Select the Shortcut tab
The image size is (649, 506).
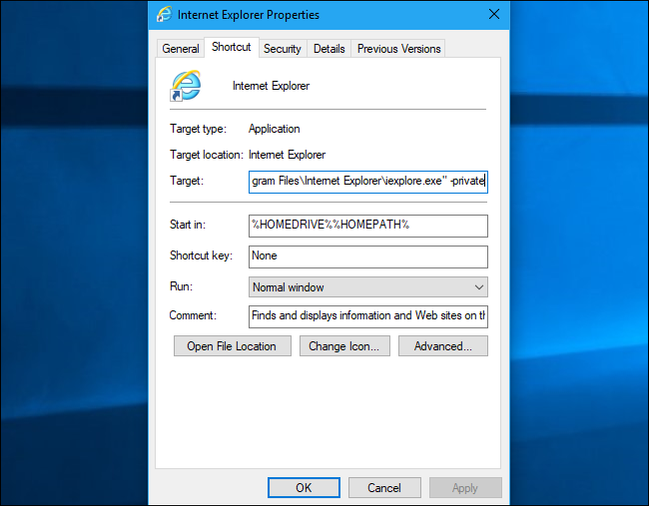(x=231, y=47)
